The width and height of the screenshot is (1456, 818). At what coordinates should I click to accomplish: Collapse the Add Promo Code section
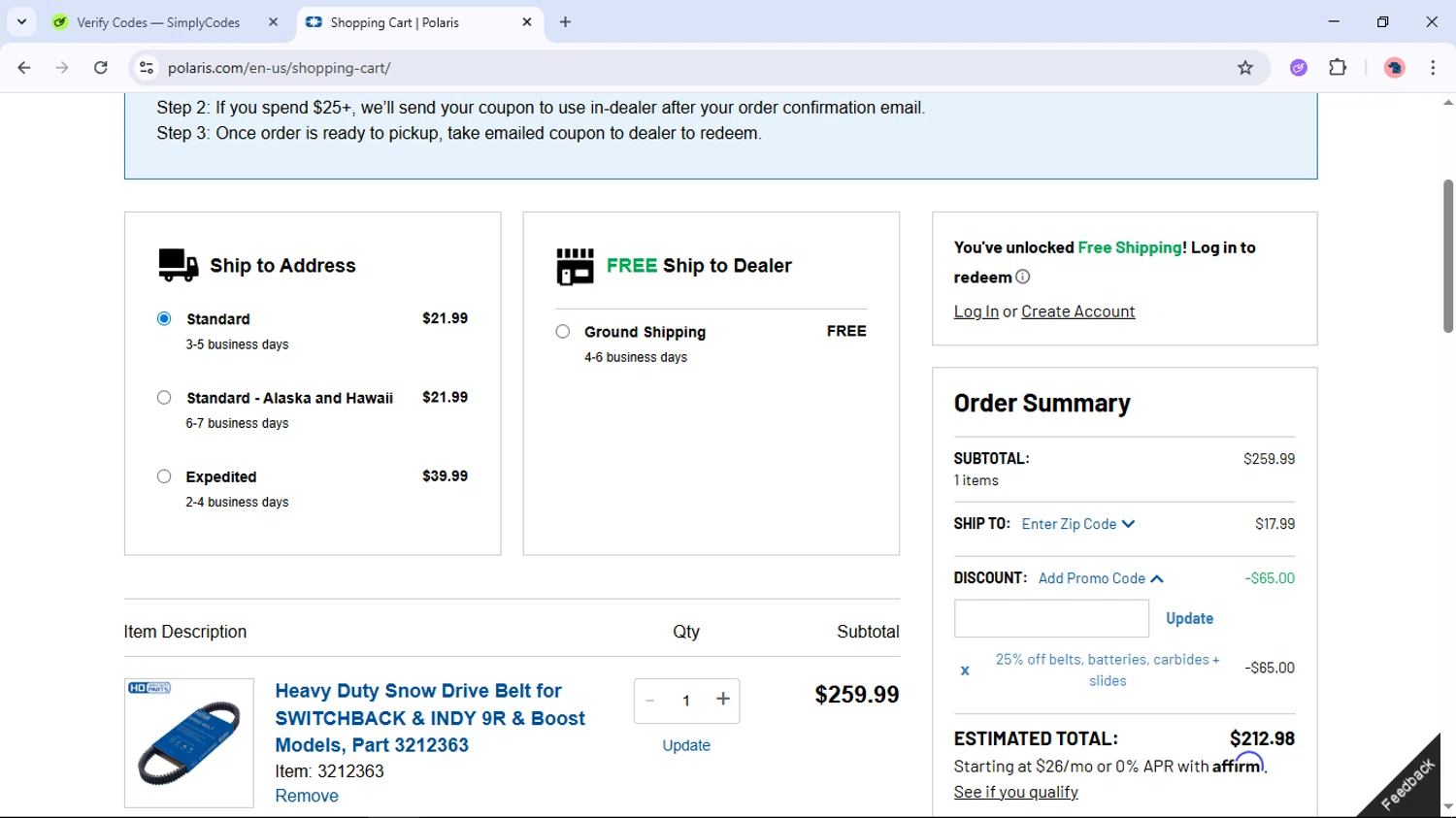pyautogui.click(x=1101, y=578)
